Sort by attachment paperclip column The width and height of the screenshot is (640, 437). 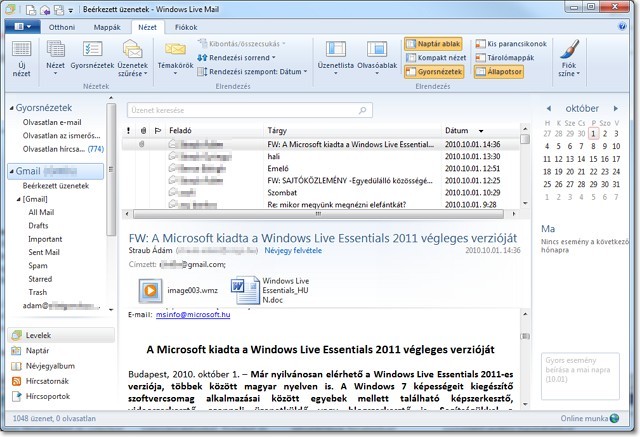coord(143,131)
